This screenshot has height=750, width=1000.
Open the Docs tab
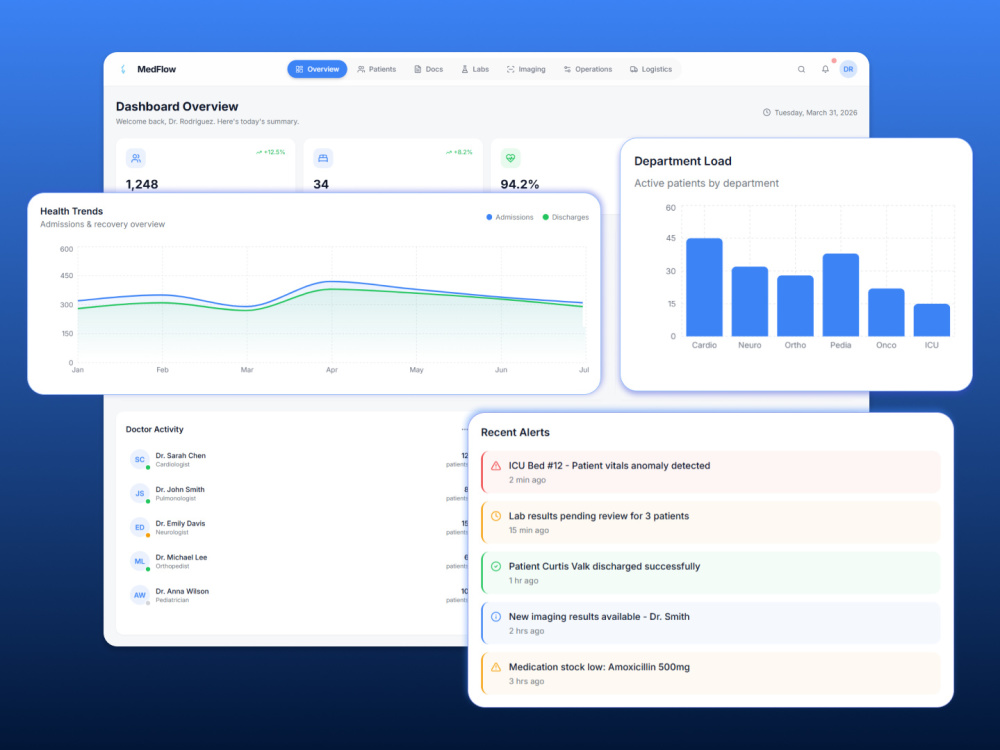coord(429,69)
